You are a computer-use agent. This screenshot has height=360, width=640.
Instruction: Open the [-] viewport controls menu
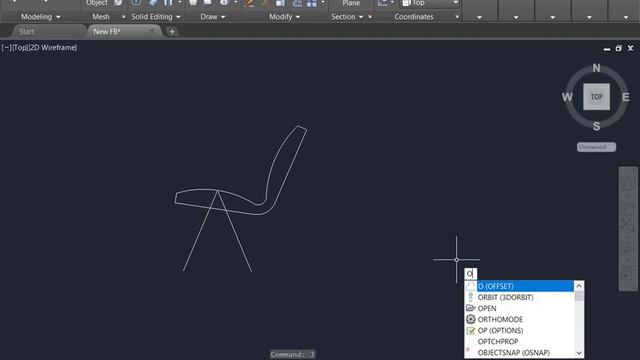pyautogui.click(x=6, y=48)
